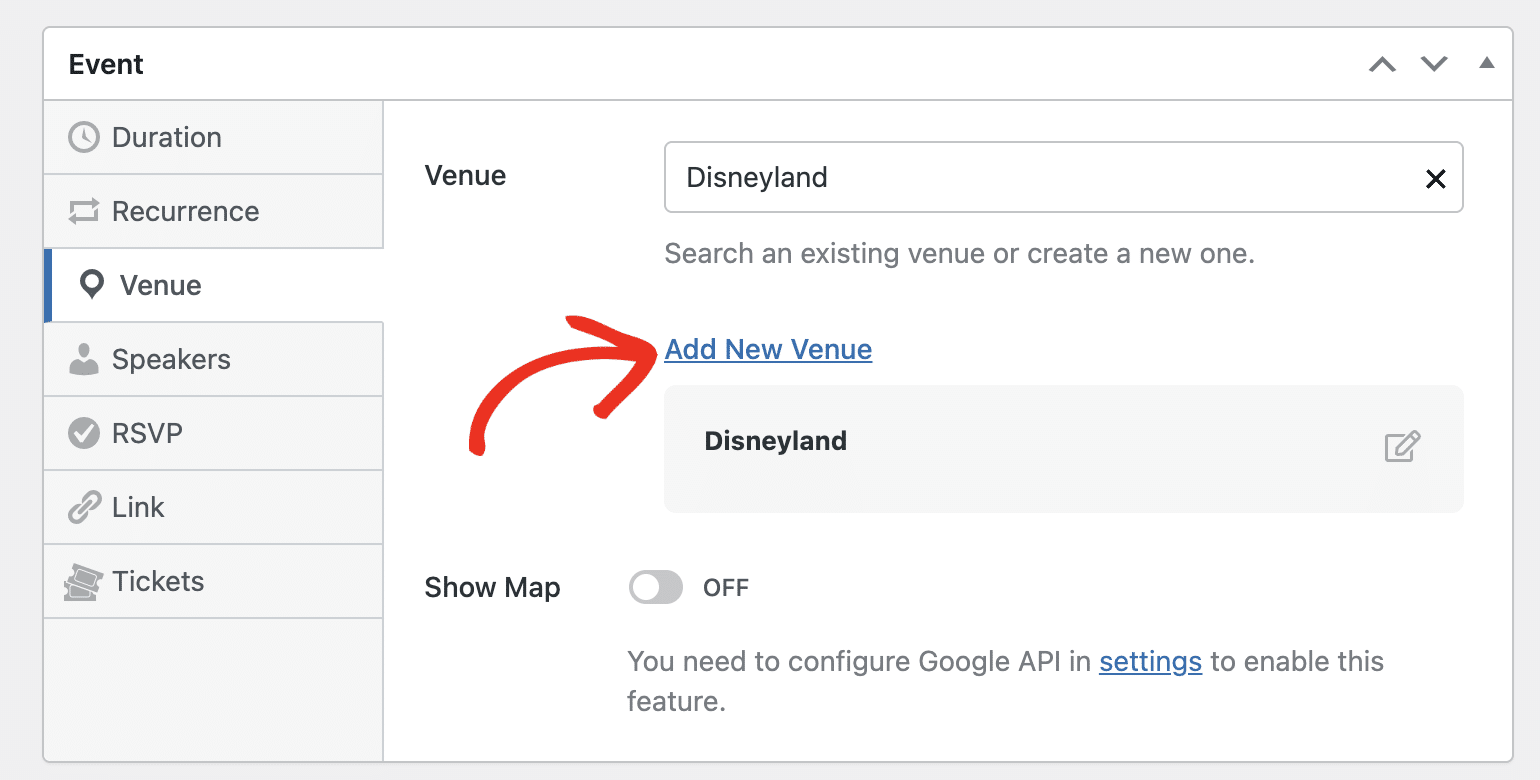Click the checkmark RSVP icon
Screen dimensions: 1540x780
pyautogui.click(x=83, y=433)
